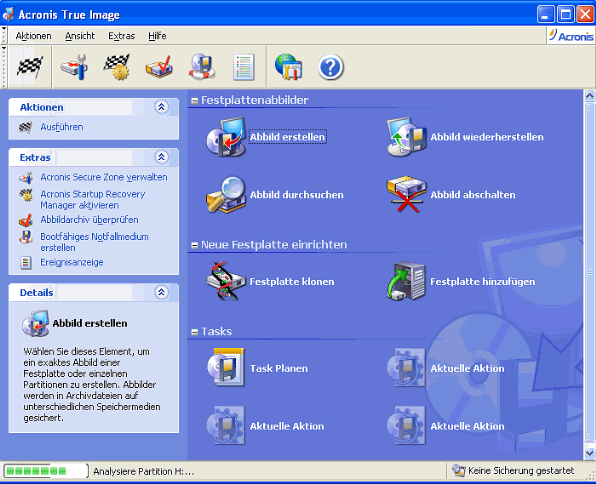Collapse the Festplattenabbilder section
This screenshot has width=596, height=484.
click(x=195, y=101)
